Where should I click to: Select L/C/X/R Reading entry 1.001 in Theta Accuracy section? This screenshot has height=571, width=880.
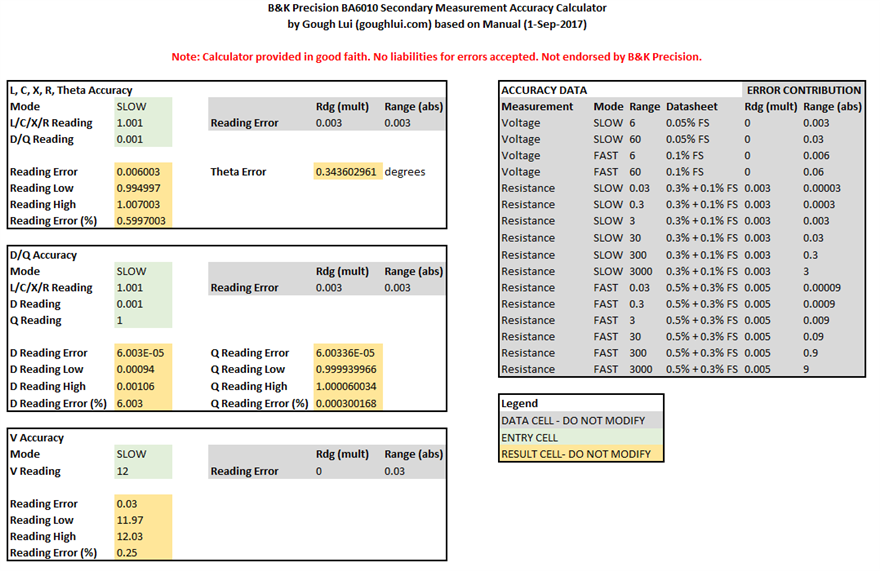(x=143, y=122)
